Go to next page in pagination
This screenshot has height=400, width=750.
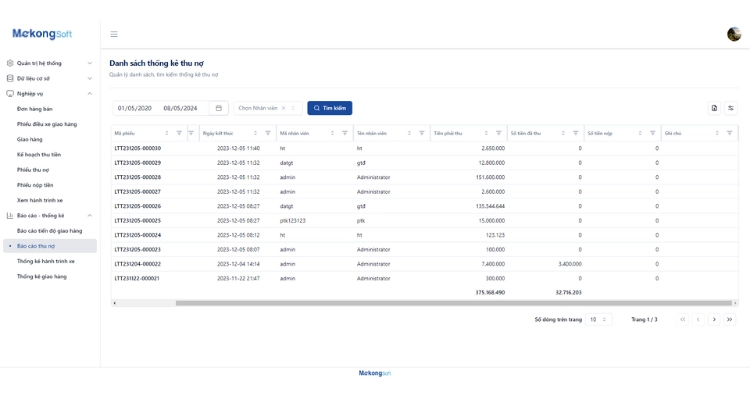[714, 319]
